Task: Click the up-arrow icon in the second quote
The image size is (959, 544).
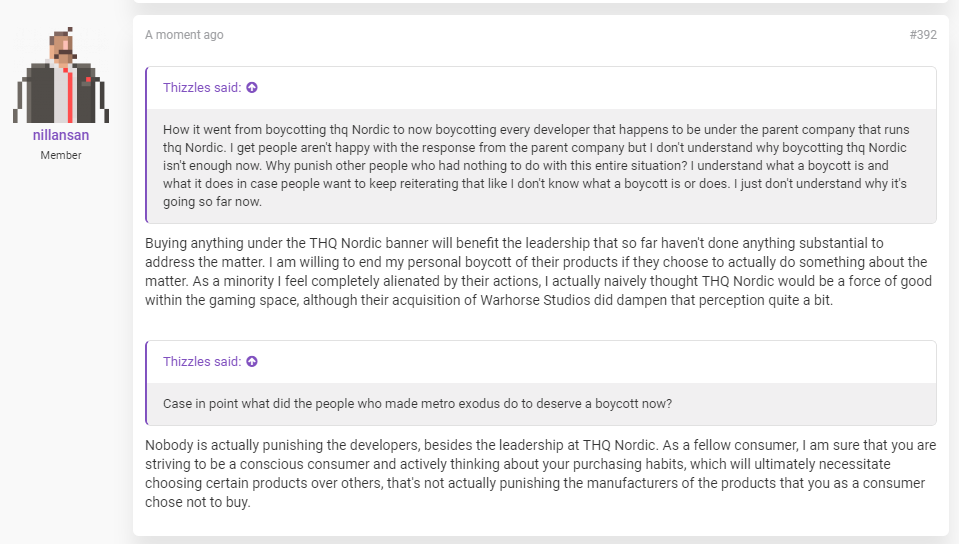Action: click(252, 362)
